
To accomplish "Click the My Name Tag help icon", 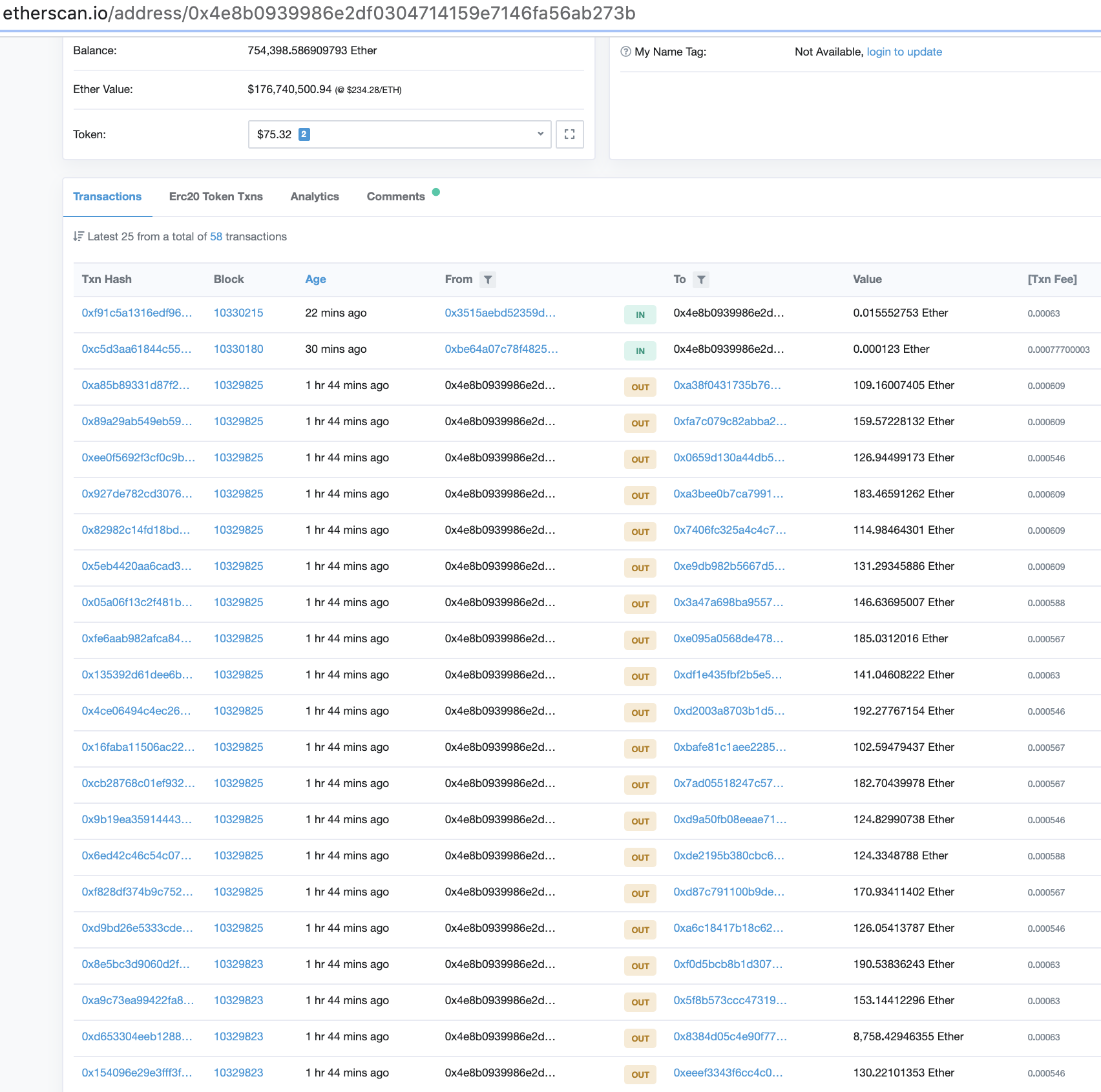I will point(625,52).
